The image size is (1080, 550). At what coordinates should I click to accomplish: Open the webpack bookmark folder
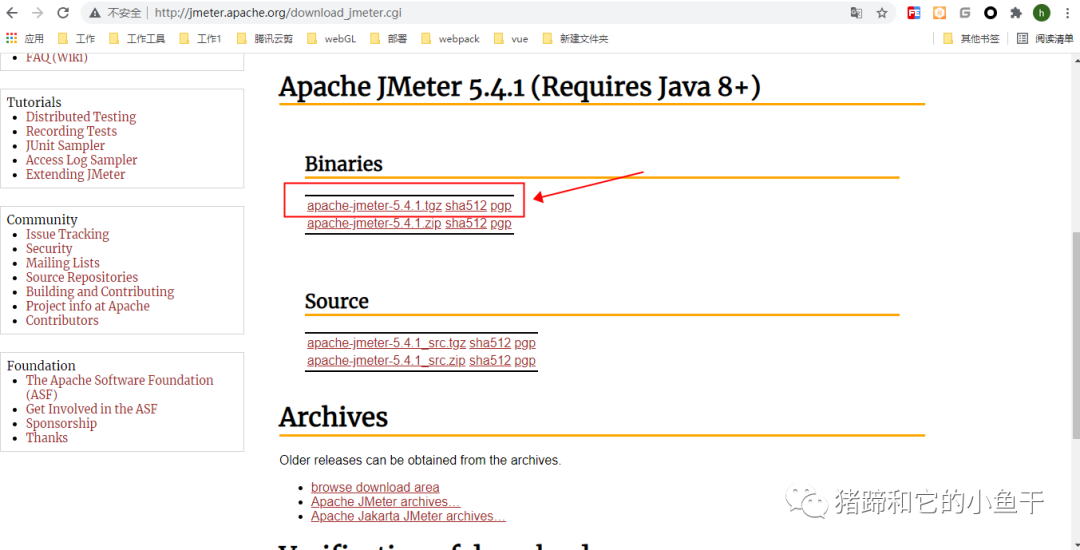coord(450,38)
